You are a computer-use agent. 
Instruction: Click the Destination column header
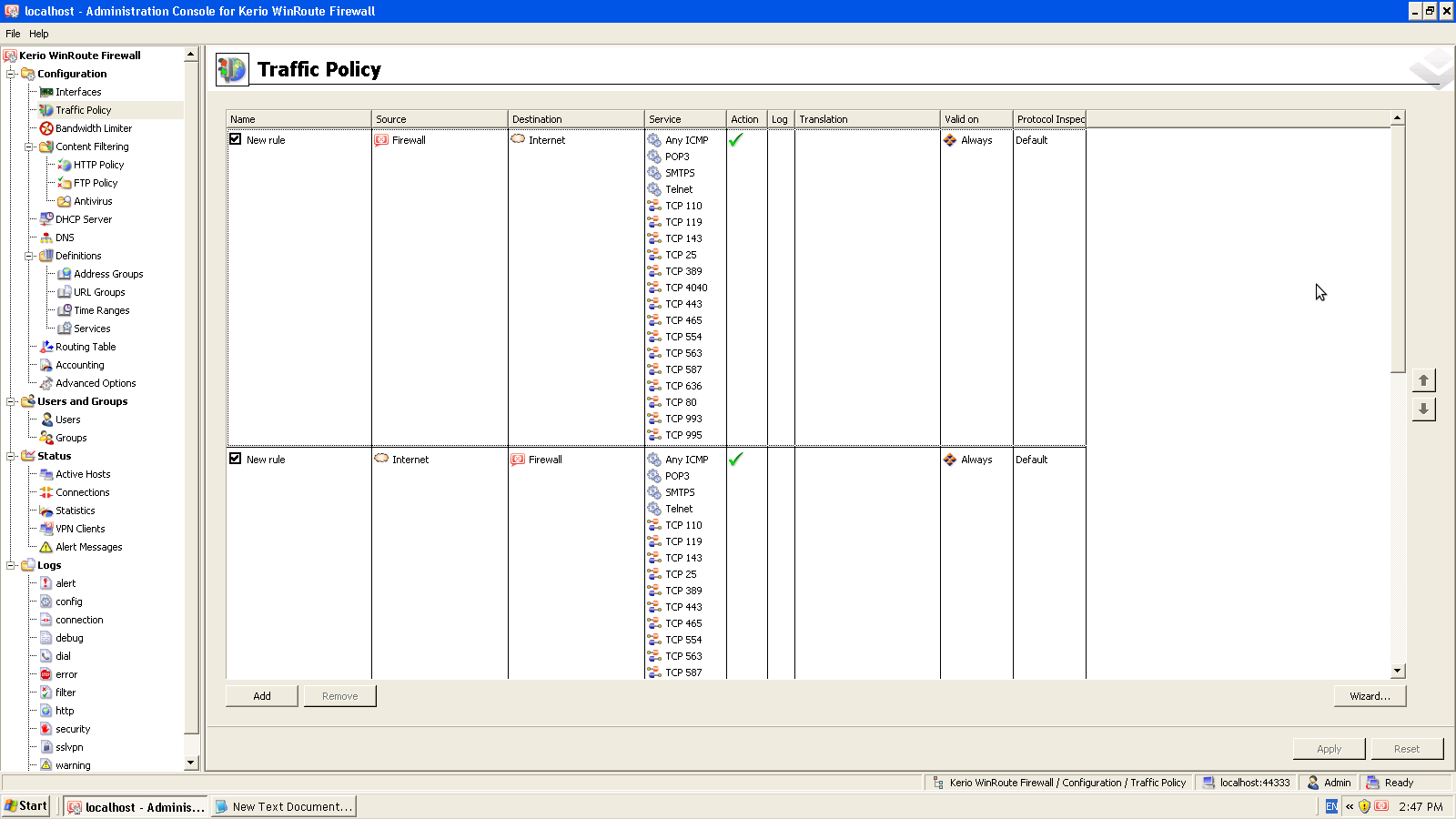(577, 119)
